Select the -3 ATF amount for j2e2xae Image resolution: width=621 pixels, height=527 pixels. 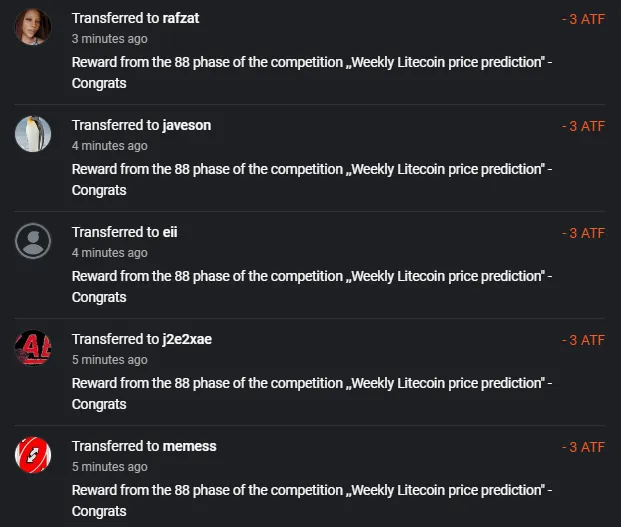[x=583, y=340]
